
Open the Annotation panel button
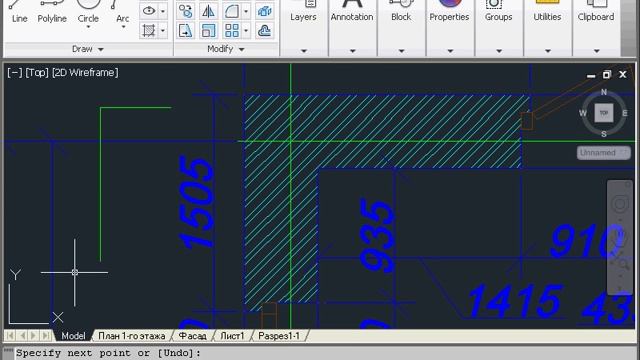pos(352,12)
